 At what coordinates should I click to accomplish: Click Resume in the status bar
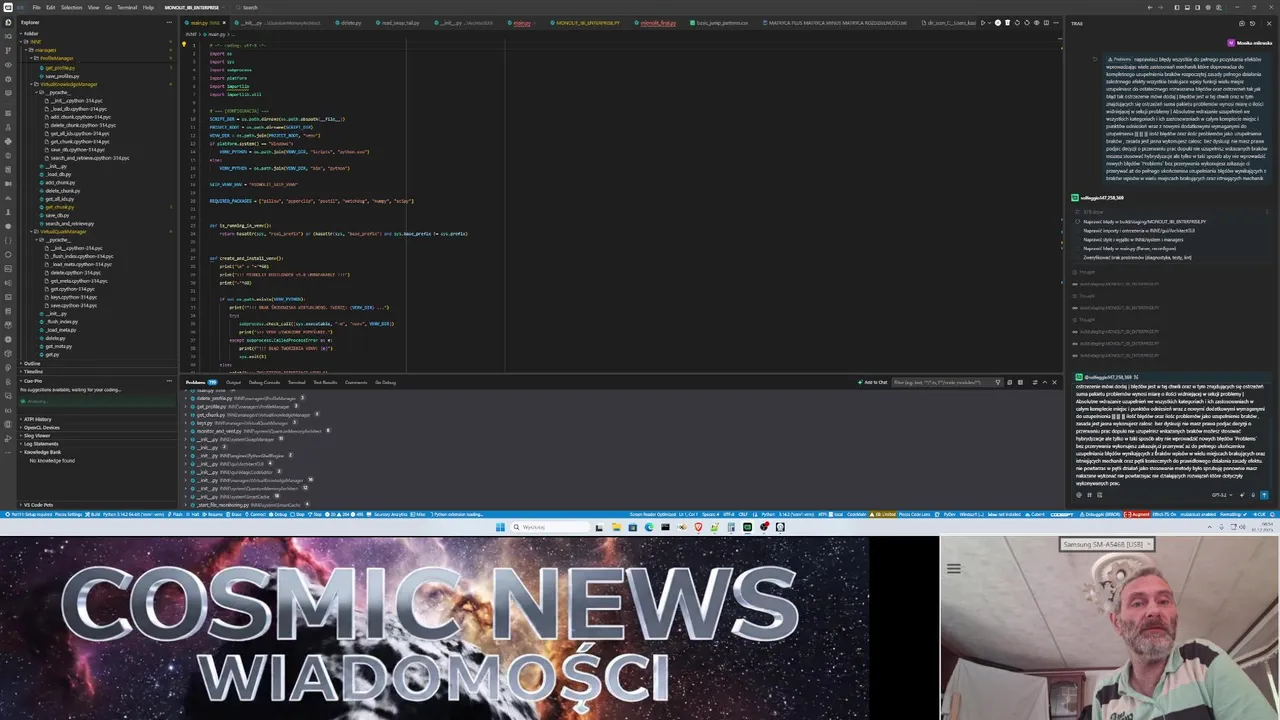click(214, 514)
